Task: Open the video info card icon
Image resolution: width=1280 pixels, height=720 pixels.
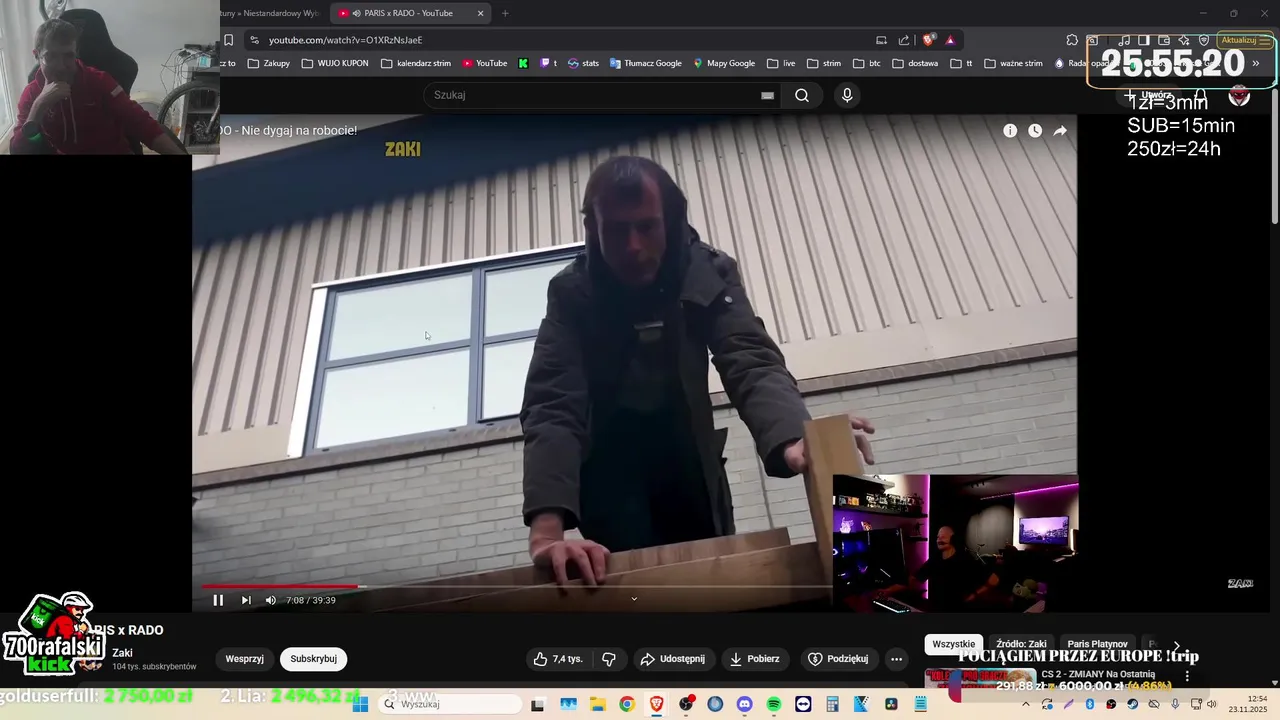Action: click(1010, 131)
